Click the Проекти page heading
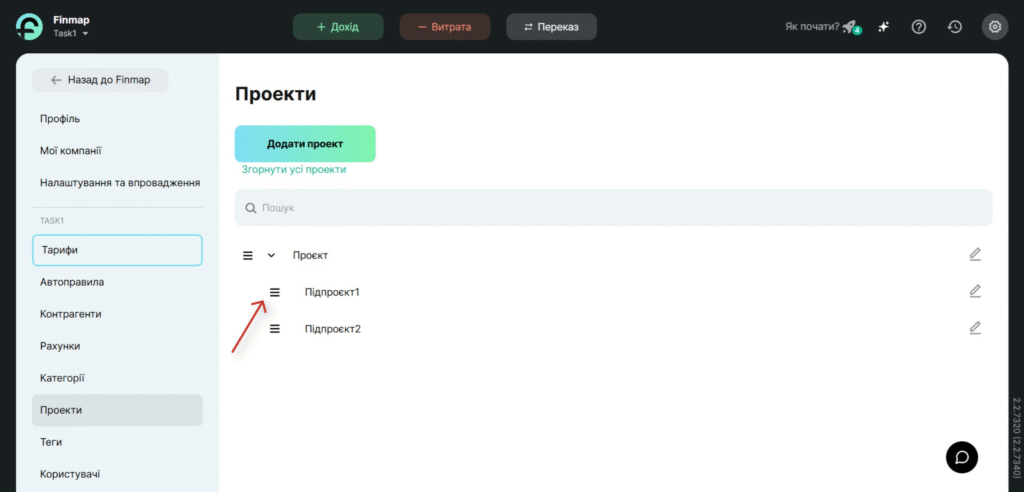This screenshot has height=492, width=1024. (276, 93)
